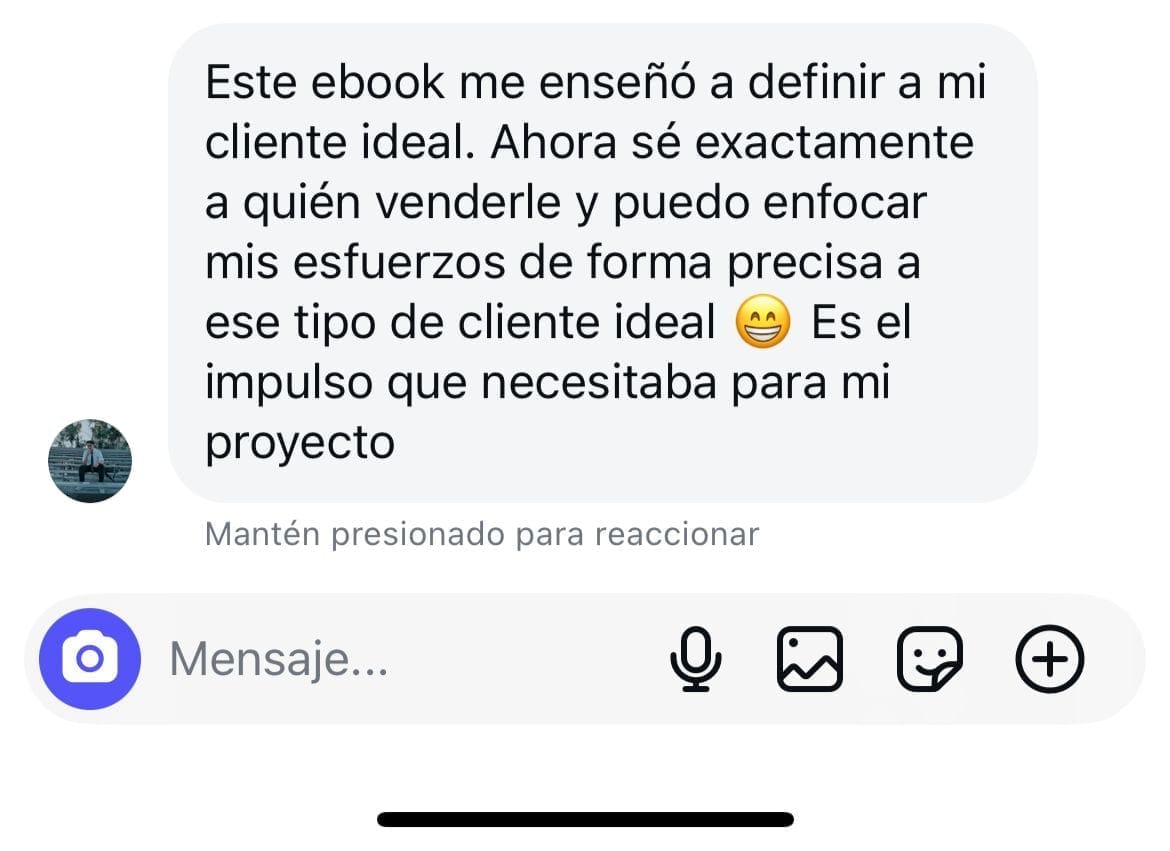Click the word 'esfuerzos' in the bubble

[x=398, y=262]
